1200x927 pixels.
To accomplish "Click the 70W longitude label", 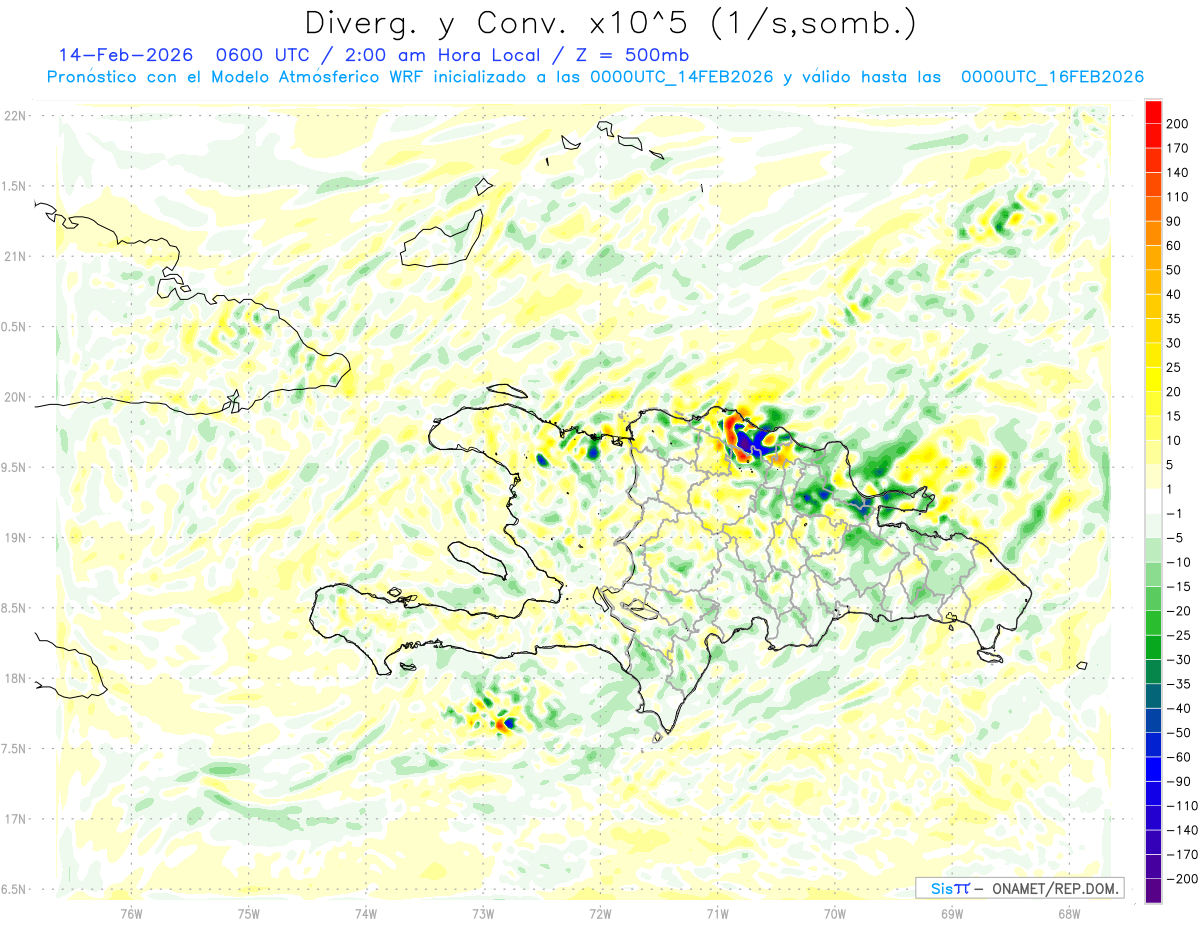I will 835,912.
